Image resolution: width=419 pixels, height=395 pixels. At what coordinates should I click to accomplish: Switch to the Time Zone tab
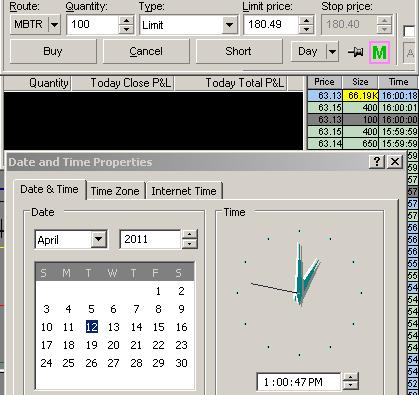point(115,191)
